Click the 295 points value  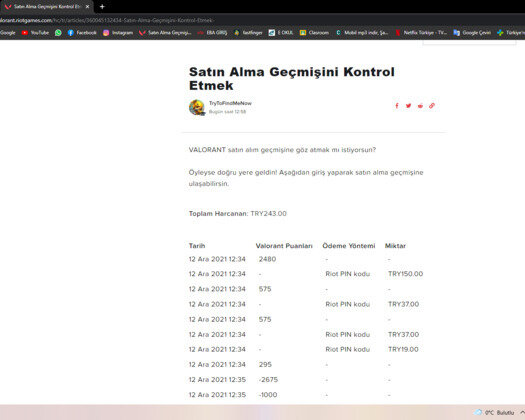[x=265, y=364]
